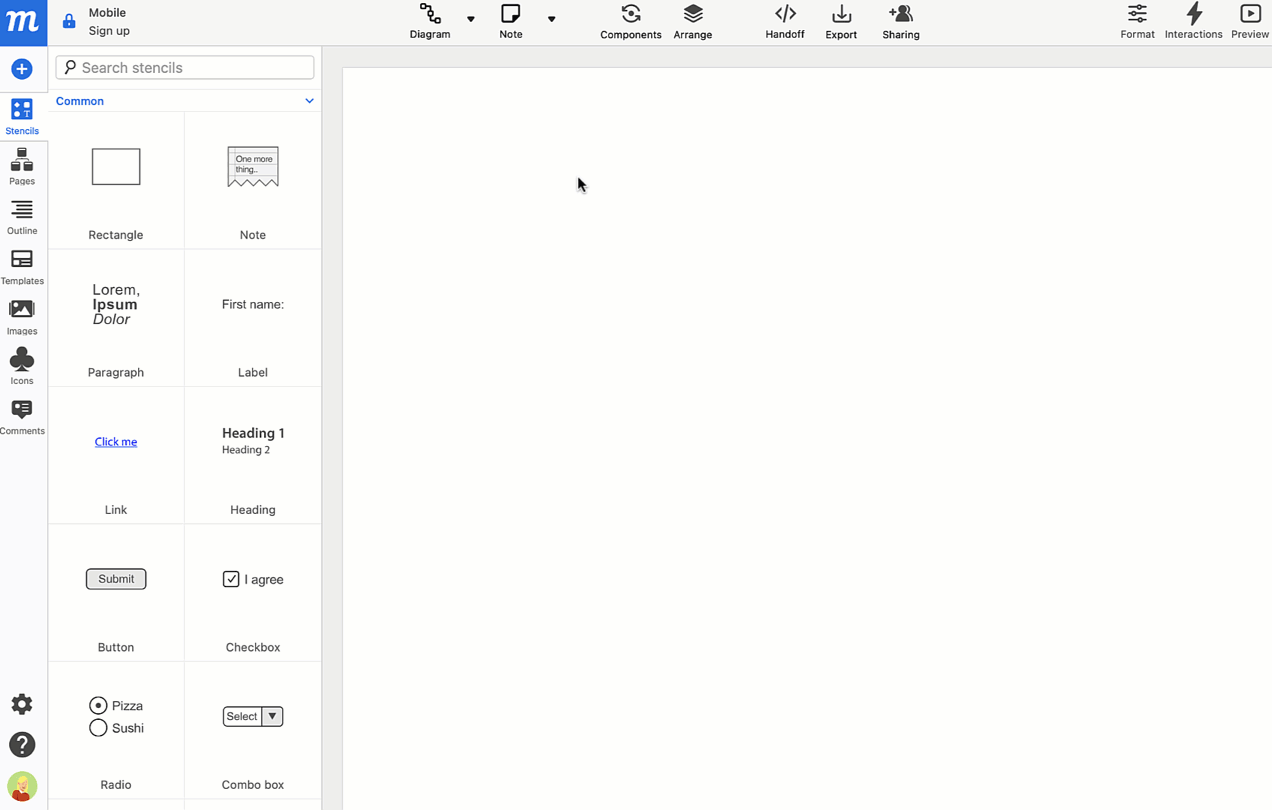Open Handoff mode

point(784,20)
